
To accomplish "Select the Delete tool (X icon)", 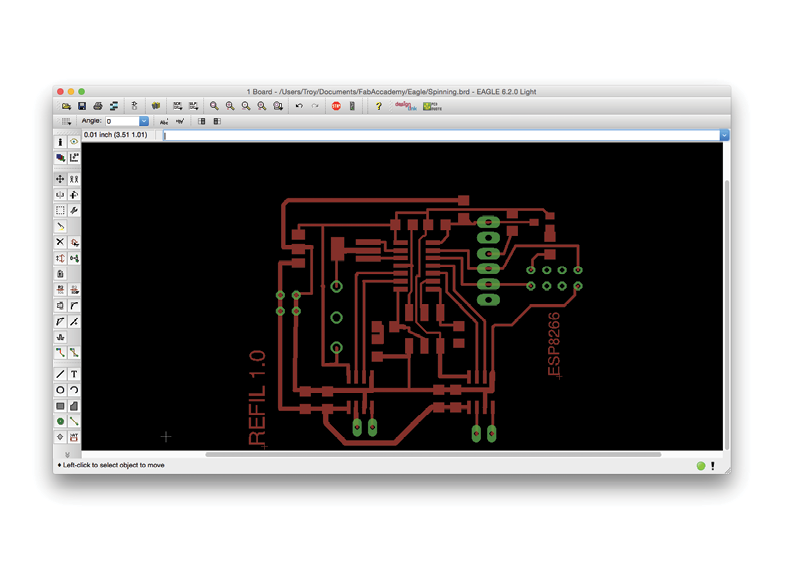I will coord(60,242).
